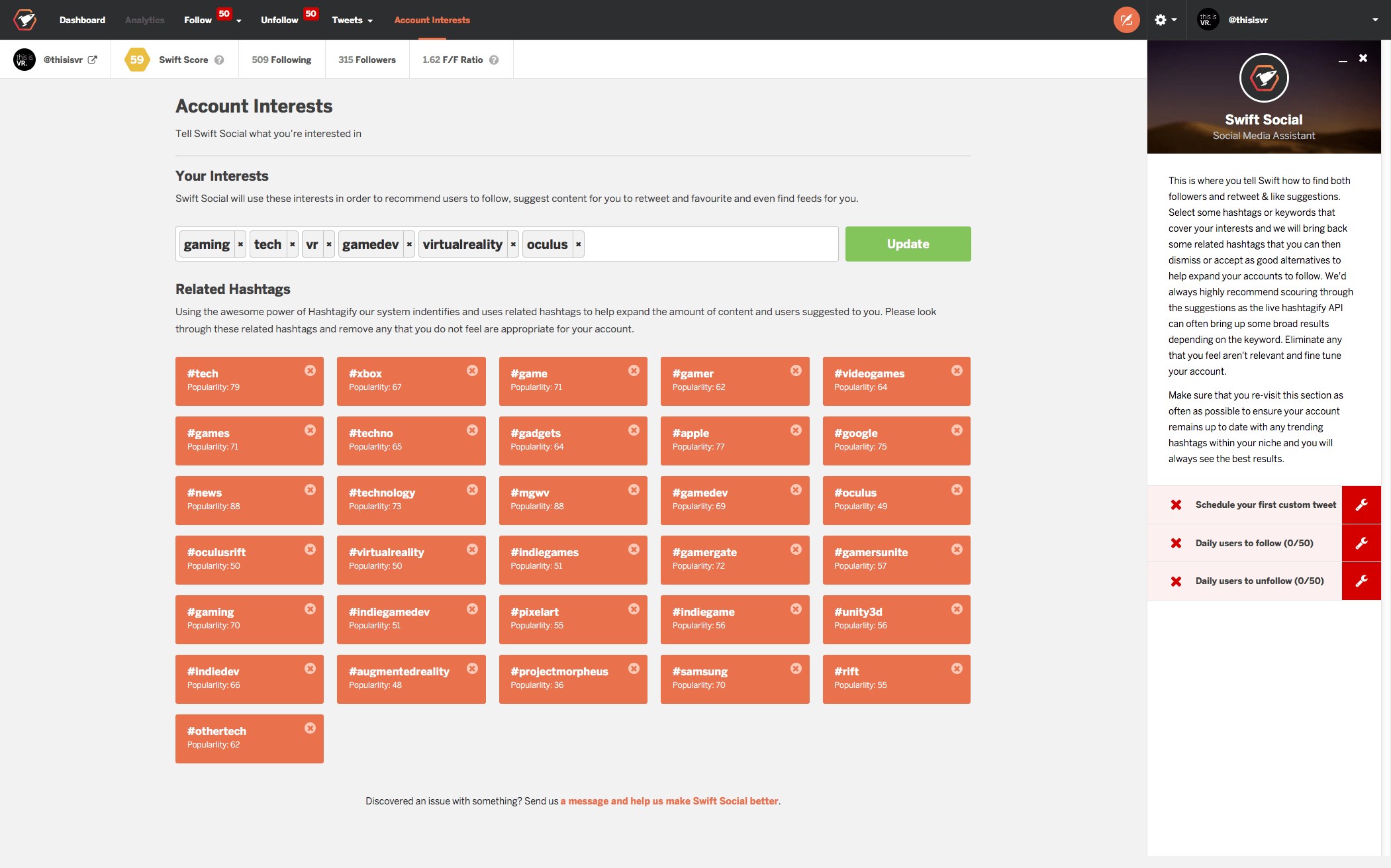
Task: Remove the #unity3d hashtag
Action: pyautogui.click(x=957, y=609)
